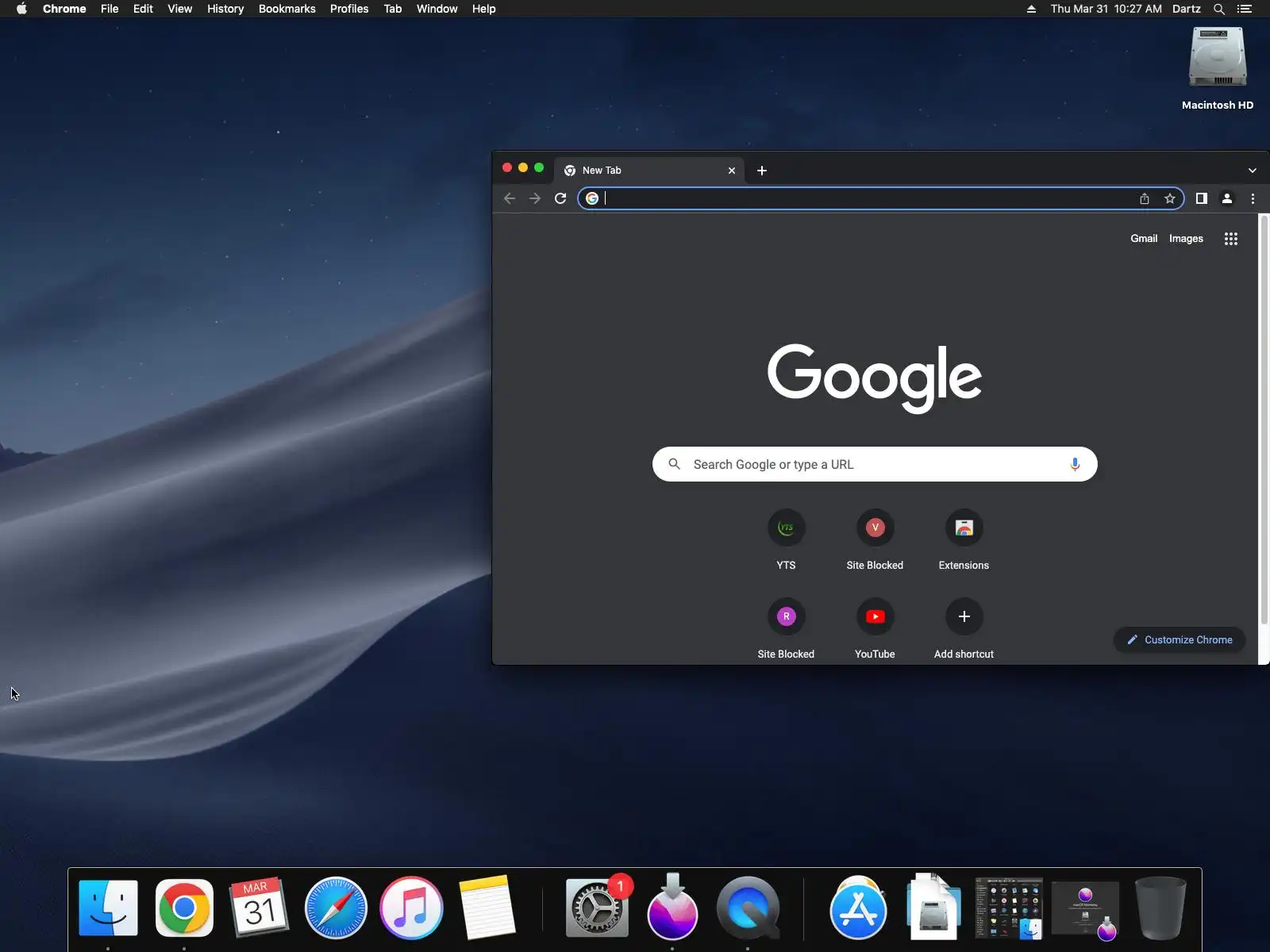Screen dimensions: 1270x952
Task: Expand the tab search chevron
Action: point(1253,171)
